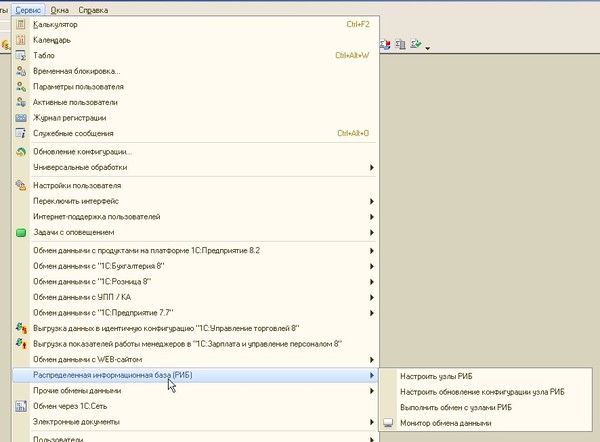This screenshot has width=600, height=442.
Task: Choose Настроить обновление конфигурации узла РИБ
Action: pos(485,392)
